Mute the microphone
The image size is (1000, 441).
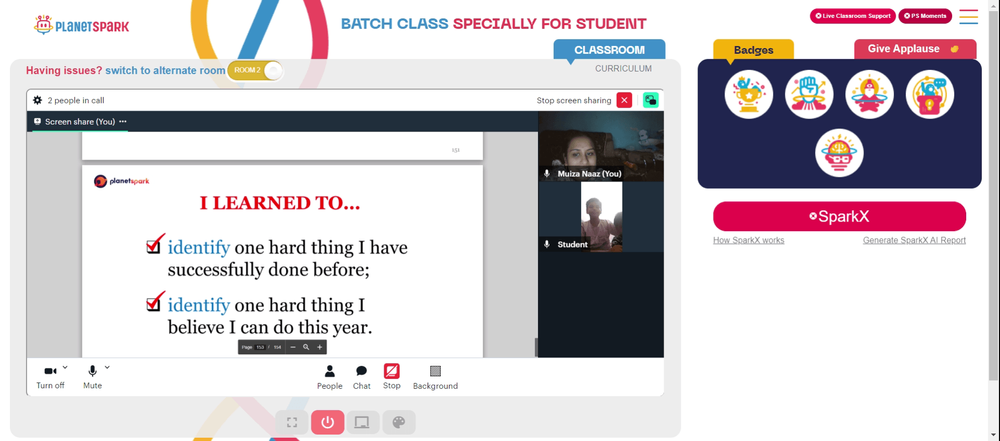92,377
